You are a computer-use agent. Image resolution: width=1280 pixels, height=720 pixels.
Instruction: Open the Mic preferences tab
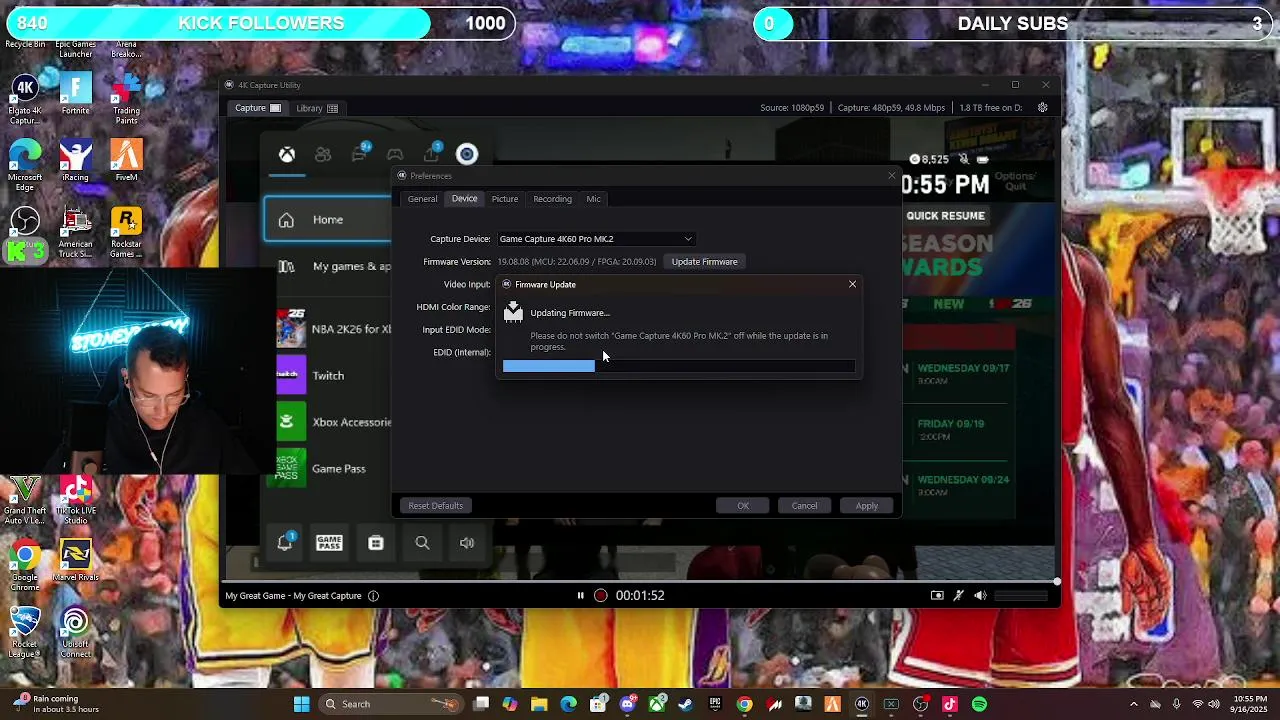tap(594, 199)
